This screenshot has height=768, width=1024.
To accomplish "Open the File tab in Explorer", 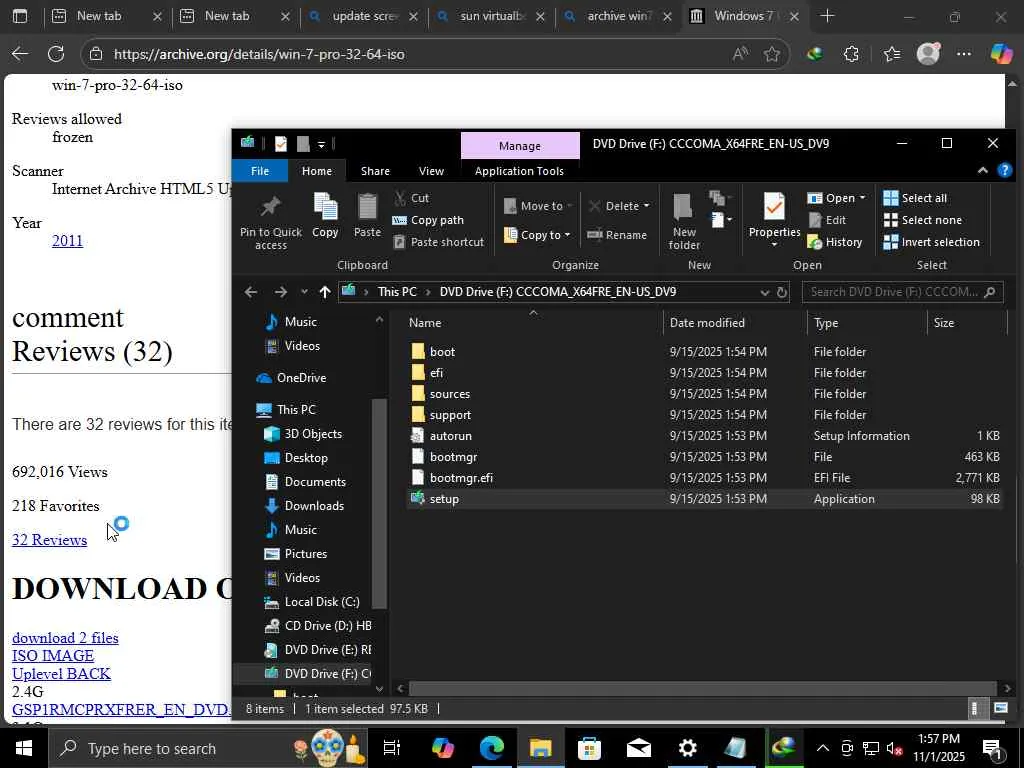I will tap(260, 171).
